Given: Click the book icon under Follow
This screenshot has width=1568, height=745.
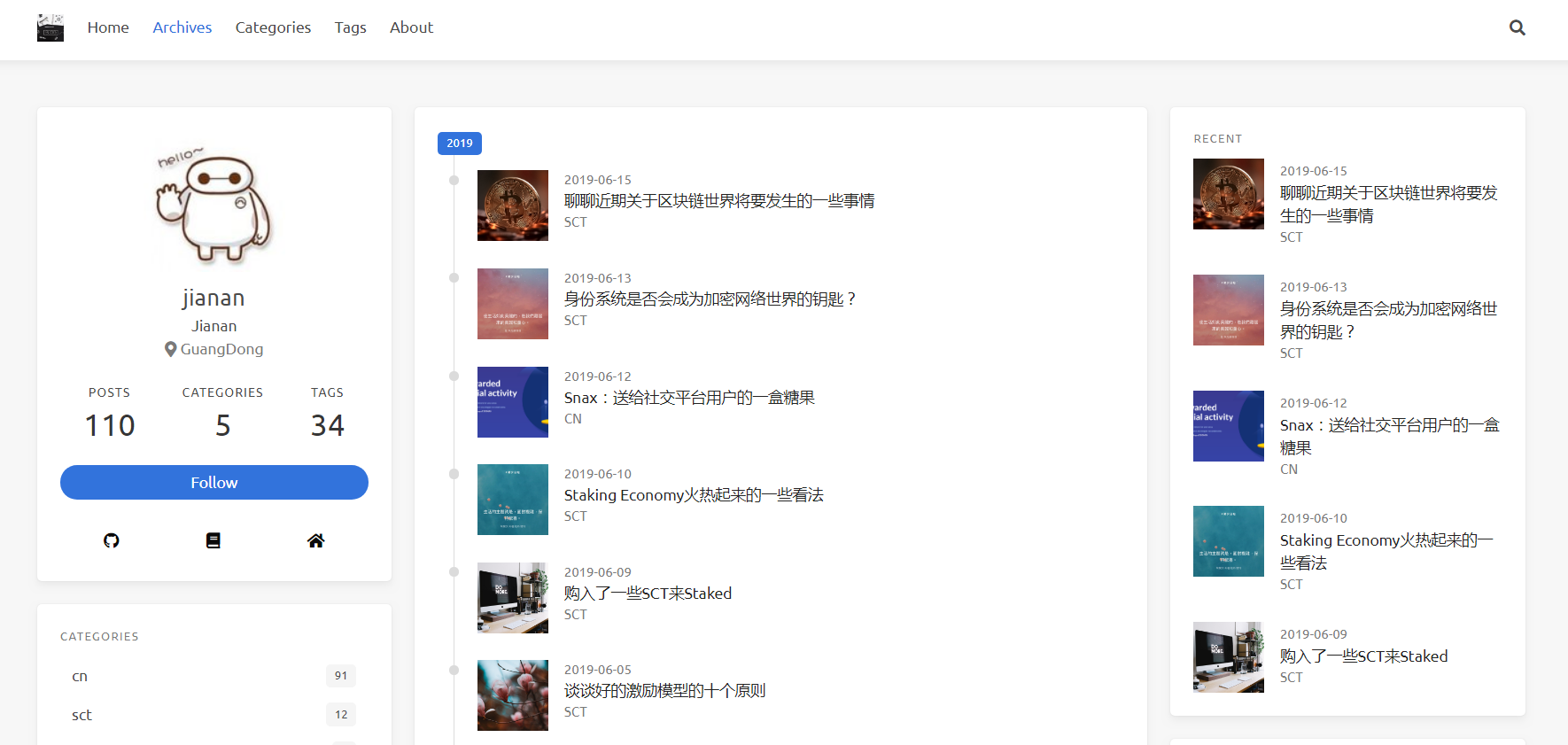Looking at the screenshot, I should (213, 540).
